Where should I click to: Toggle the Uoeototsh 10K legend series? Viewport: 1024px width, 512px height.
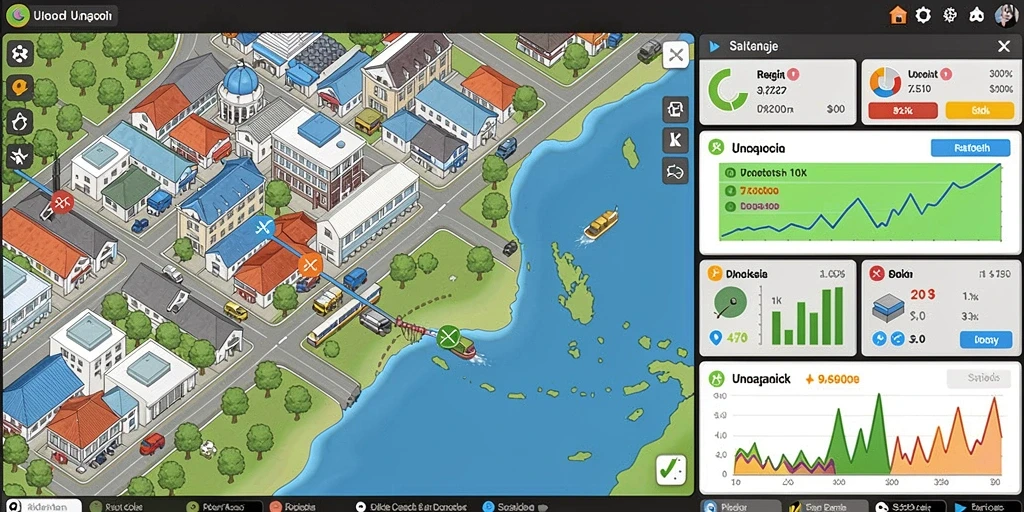tap(767, 174)
